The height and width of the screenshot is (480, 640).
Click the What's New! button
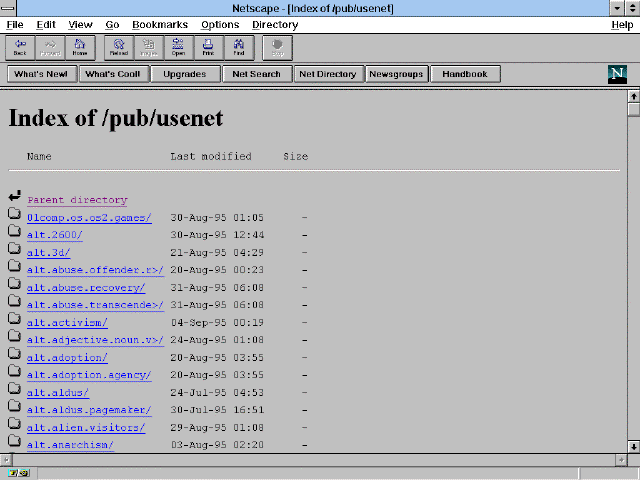tap(41, 74)
